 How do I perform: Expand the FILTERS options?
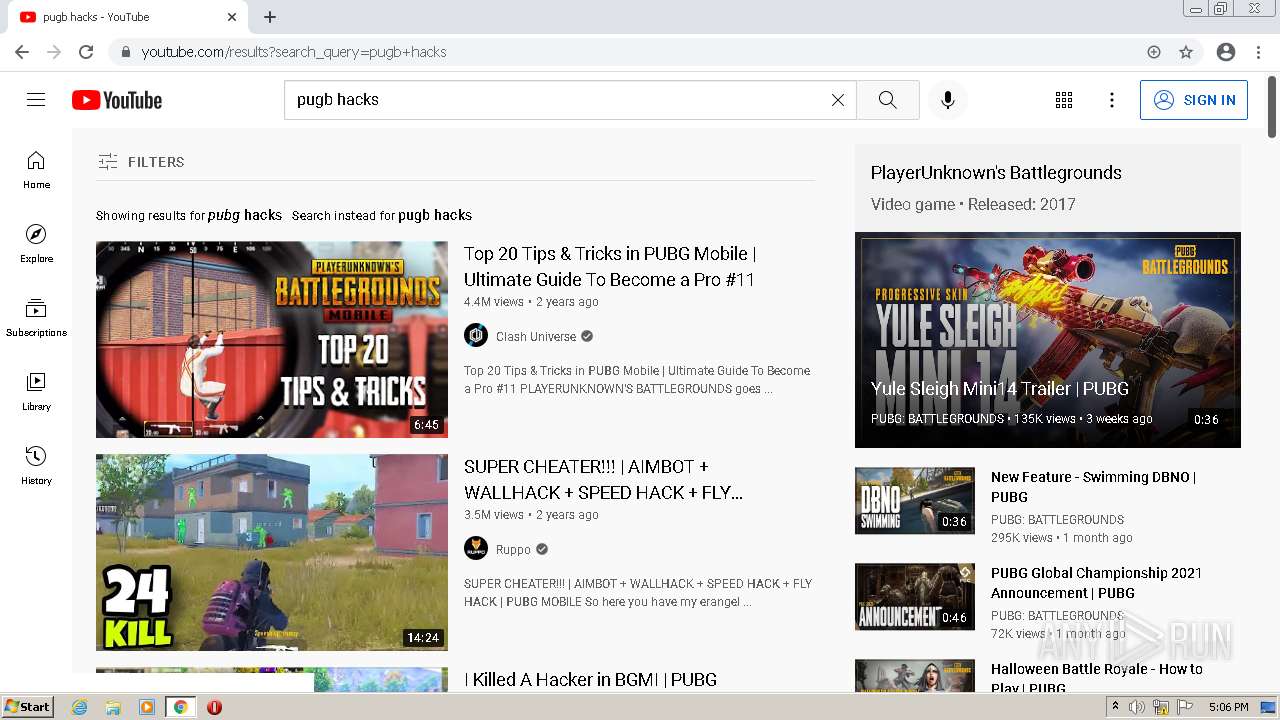[141, 162]
